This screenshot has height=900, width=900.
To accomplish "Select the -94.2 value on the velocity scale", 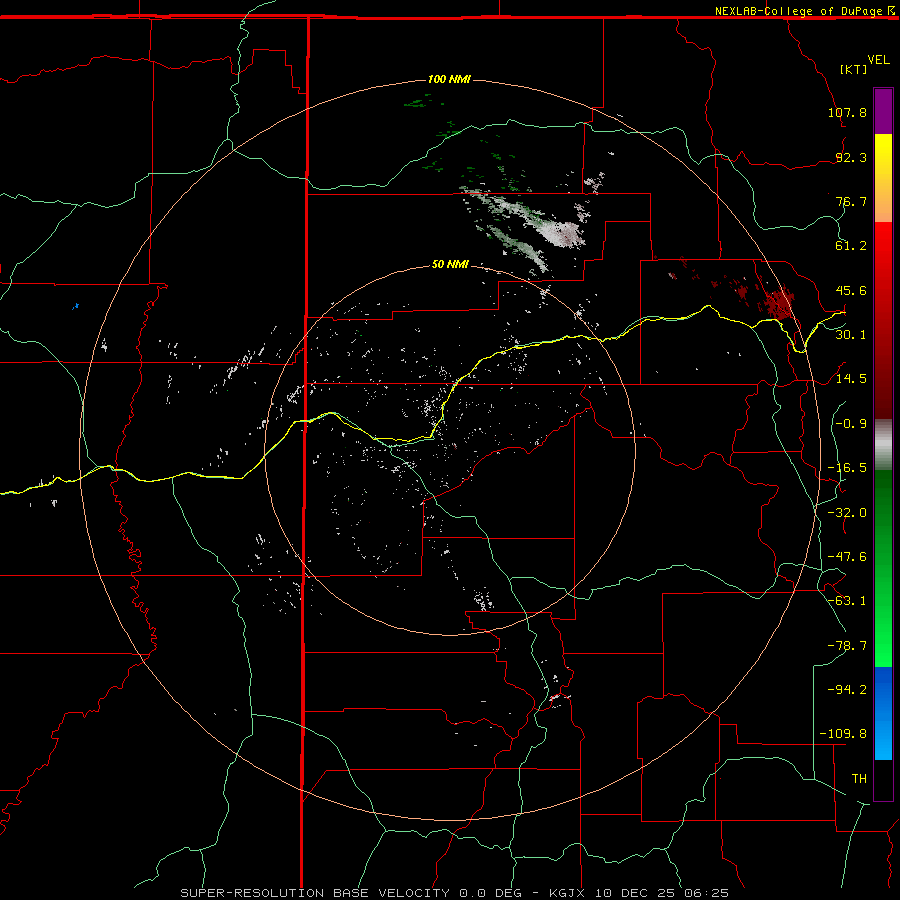I will pyautogui.click(x=847, y=690).
